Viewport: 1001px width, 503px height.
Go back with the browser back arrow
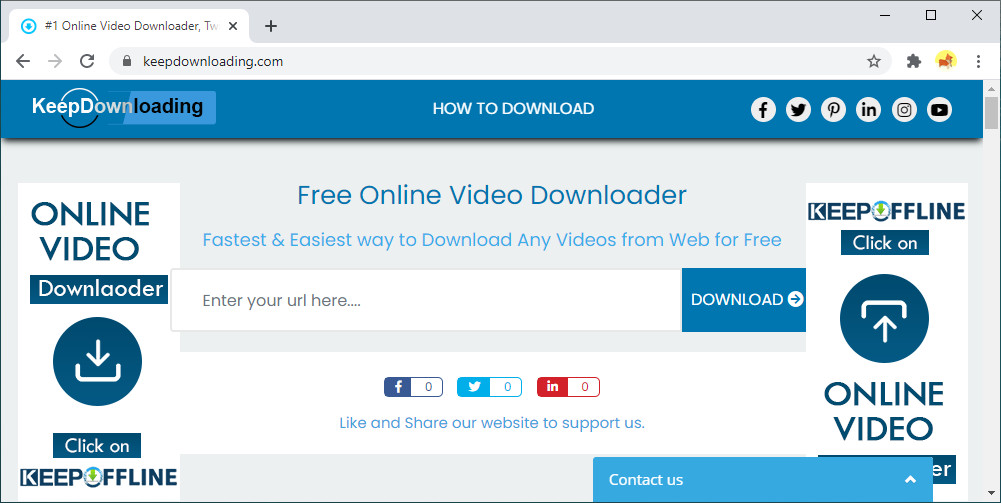pyautogui.click(x=23, y=61)
